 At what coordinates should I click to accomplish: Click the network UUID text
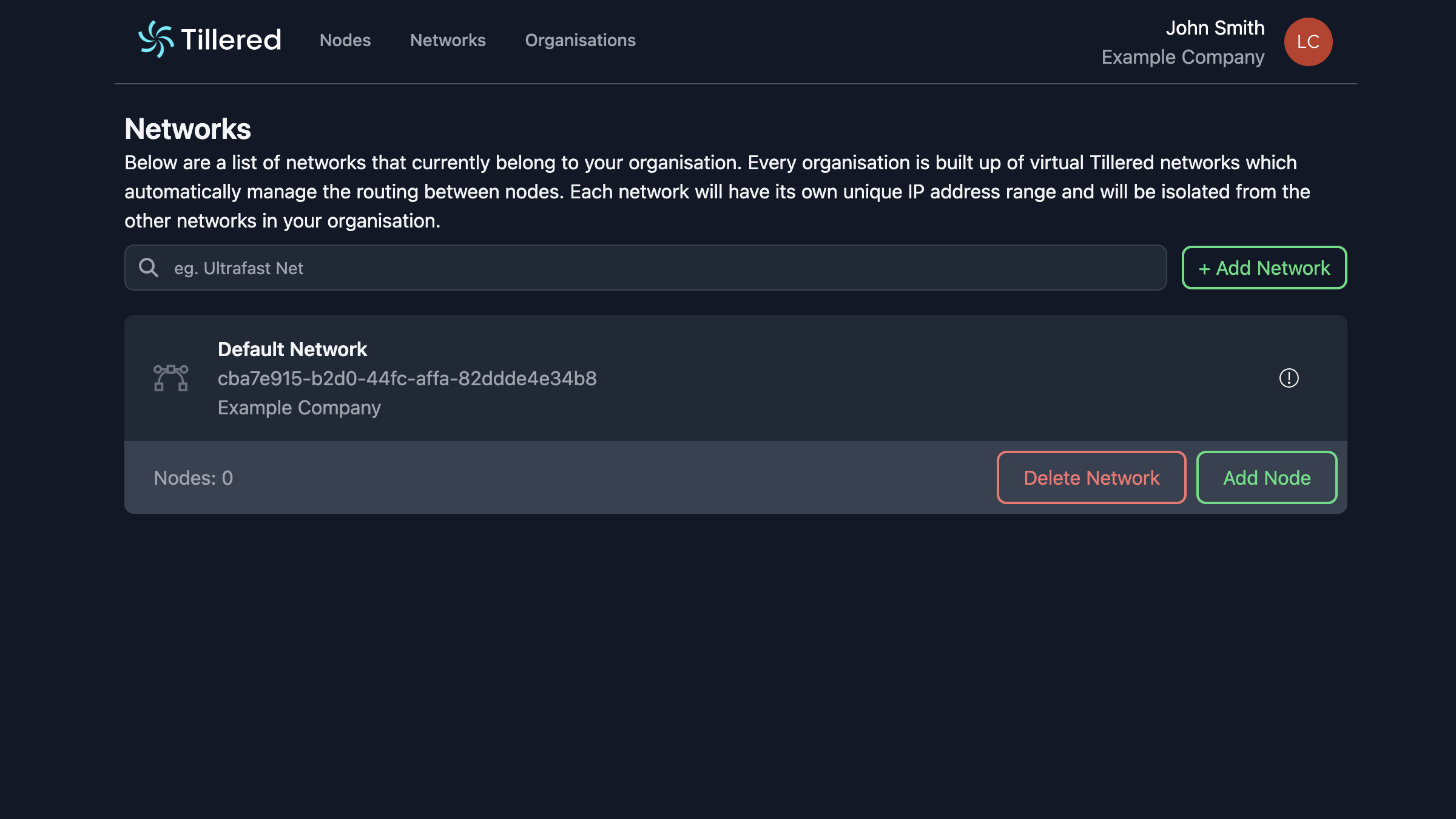tap(406, 378)
